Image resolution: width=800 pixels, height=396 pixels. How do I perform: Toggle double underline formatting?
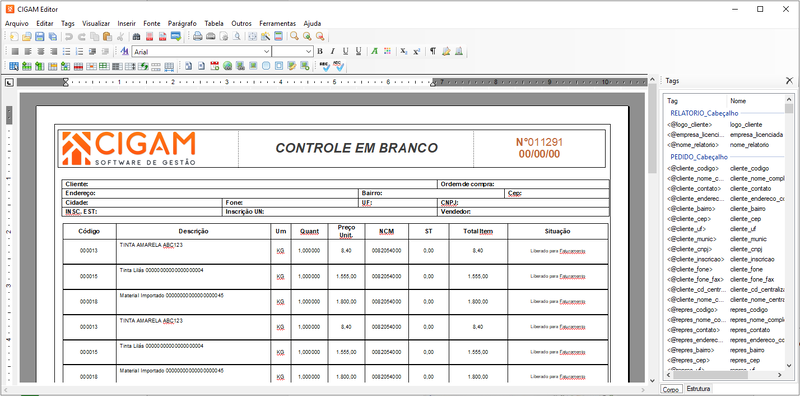(358, 51)
